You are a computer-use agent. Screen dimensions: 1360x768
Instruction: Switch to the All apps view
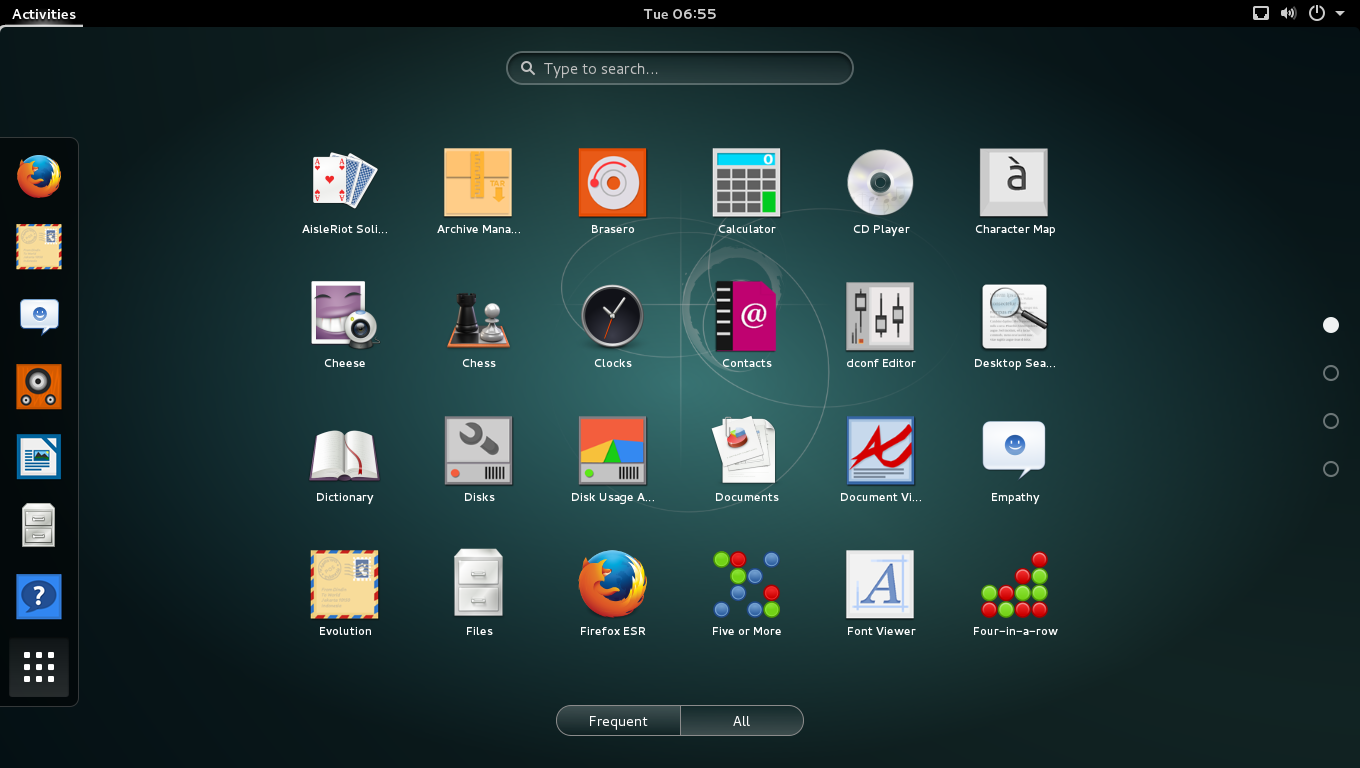pos(741,721)
